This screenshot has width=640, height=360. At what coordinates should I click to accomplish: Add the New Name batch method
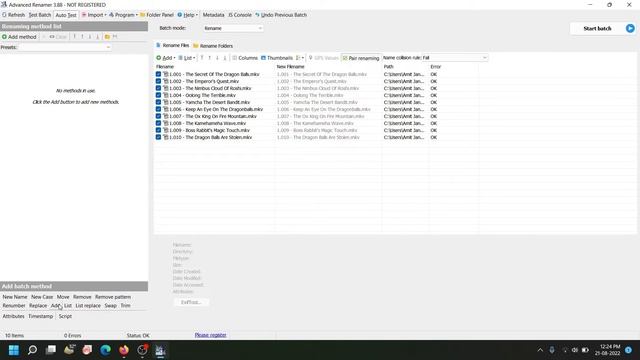coord(15,297)
